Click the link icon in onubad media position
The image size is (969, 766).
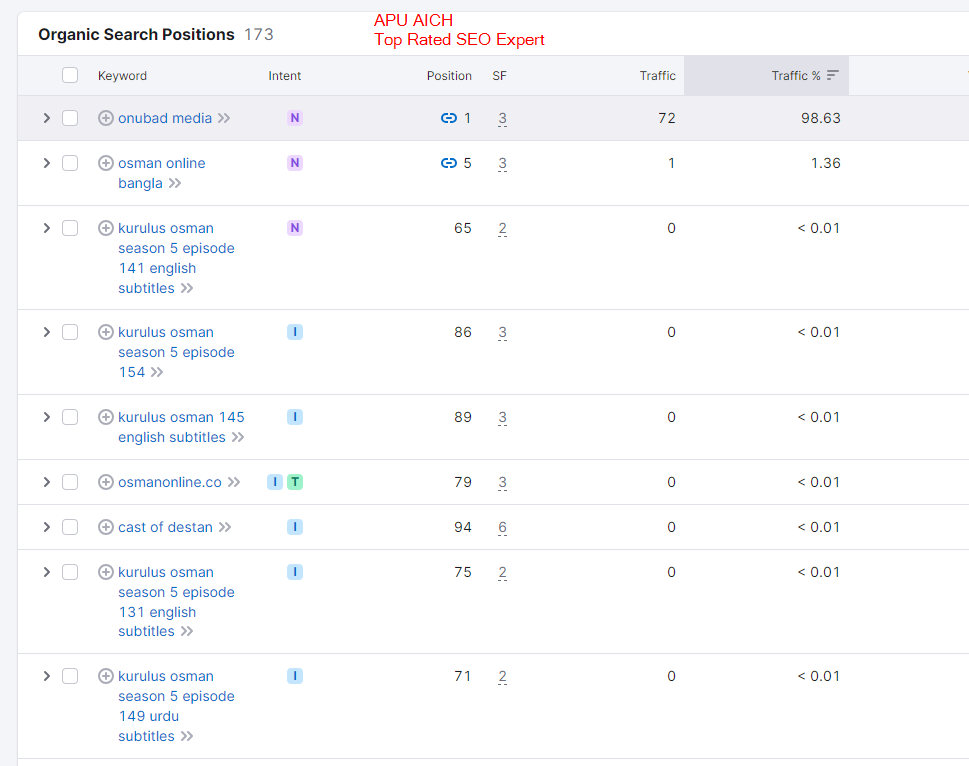(x=448, y=118)
